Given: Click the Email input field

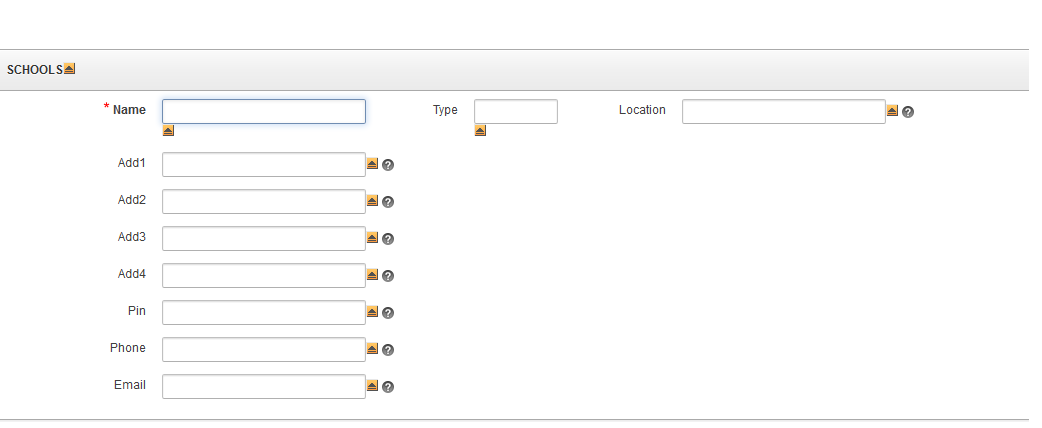Looking at the screenshot, I should [x=264, y=387].
